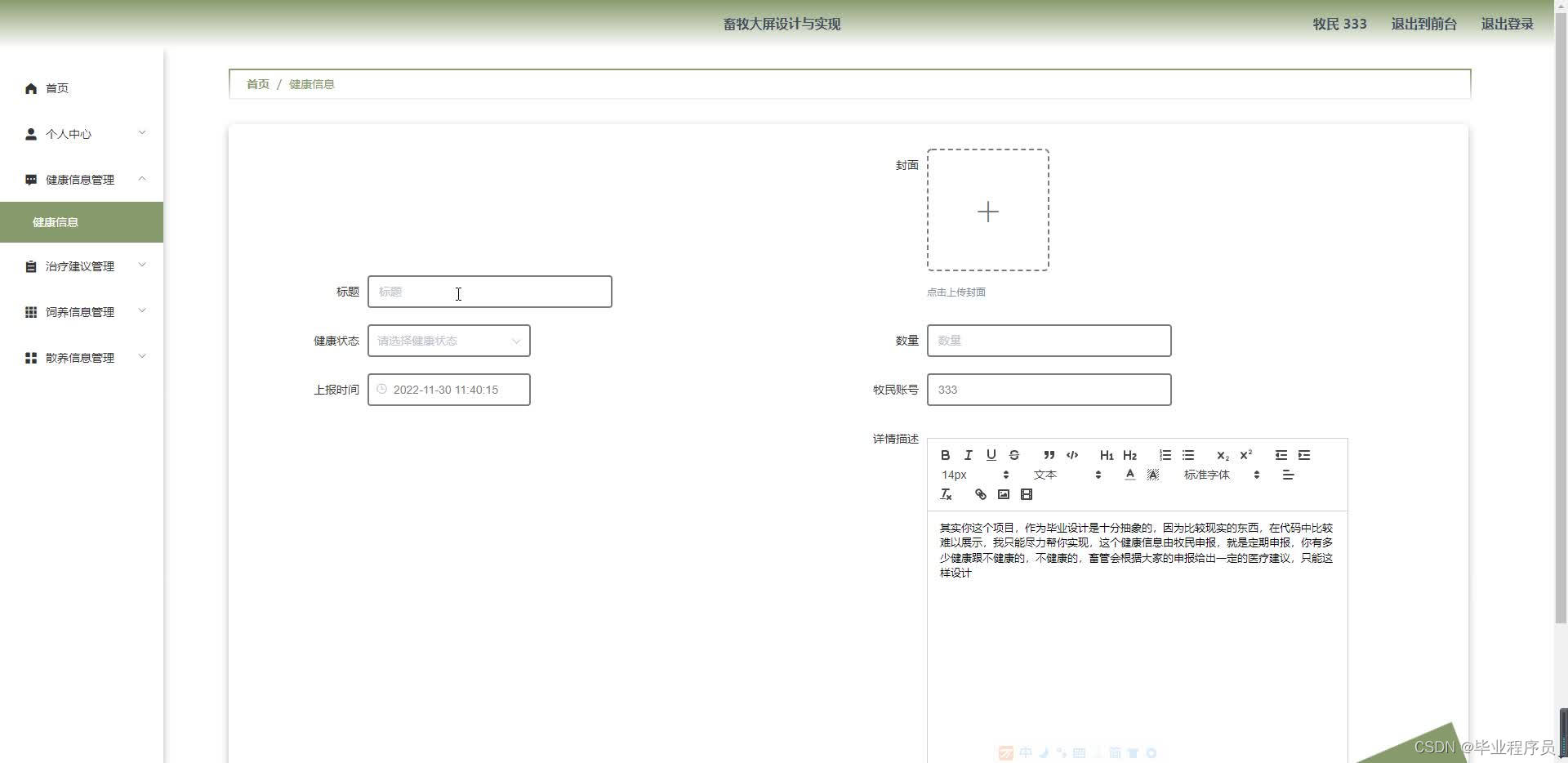Open the 文本 paragraph style dropdown
Screen dimensions: 1568x763
tap(1067, 475)
